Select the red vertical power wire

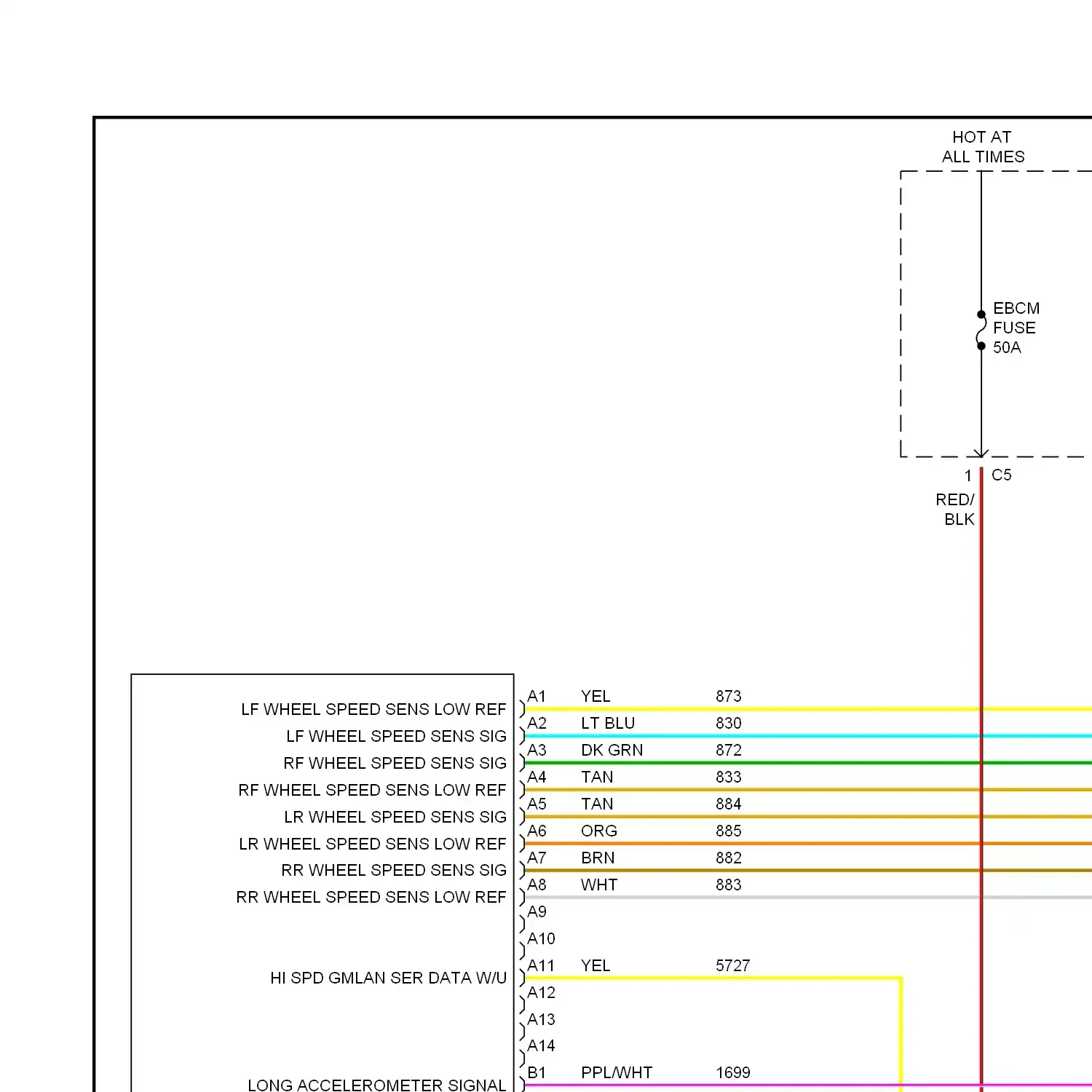point(981,779)
